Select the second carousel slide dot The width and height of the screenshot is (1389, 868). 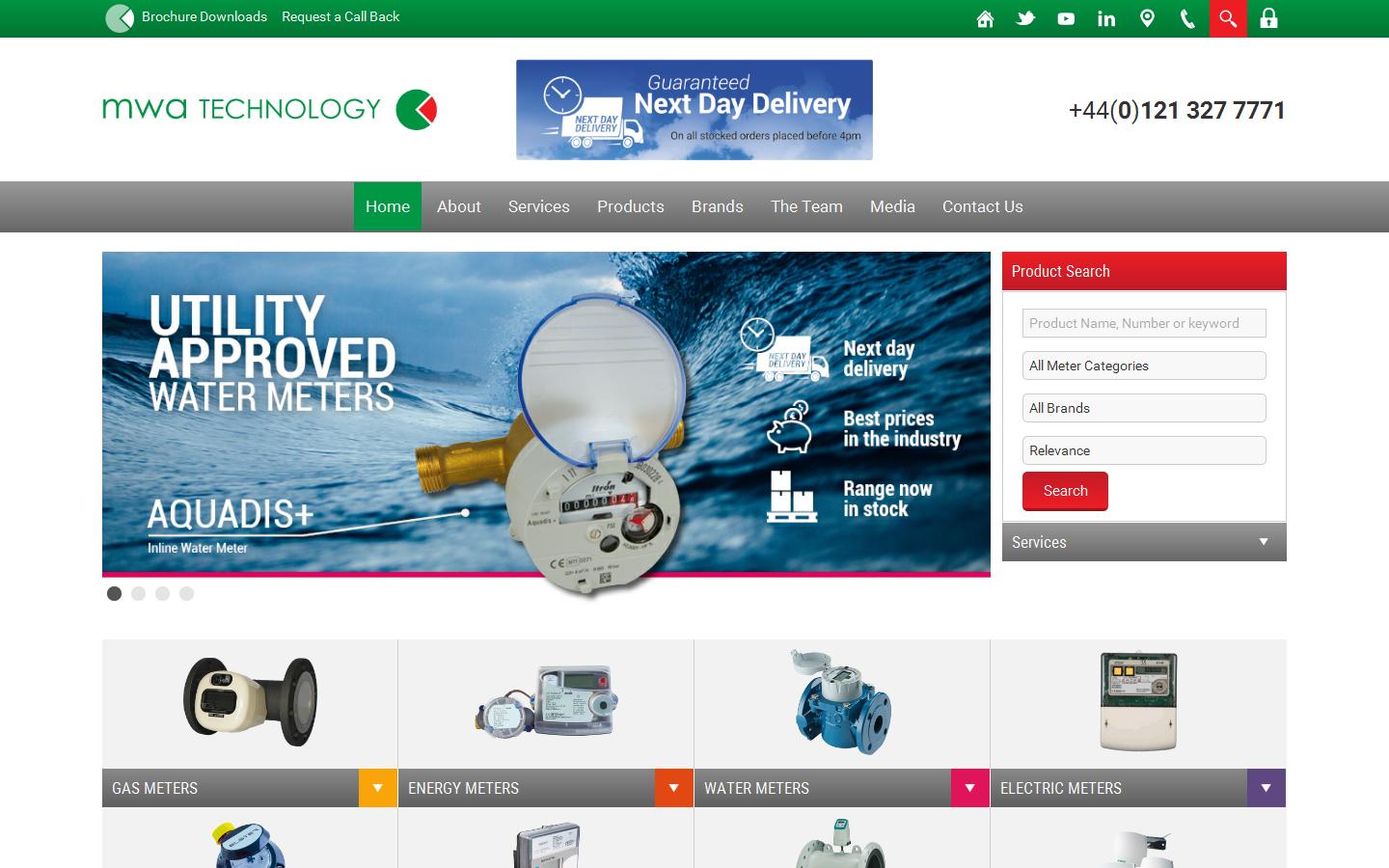pyautogui.click(x=139, y=593)
